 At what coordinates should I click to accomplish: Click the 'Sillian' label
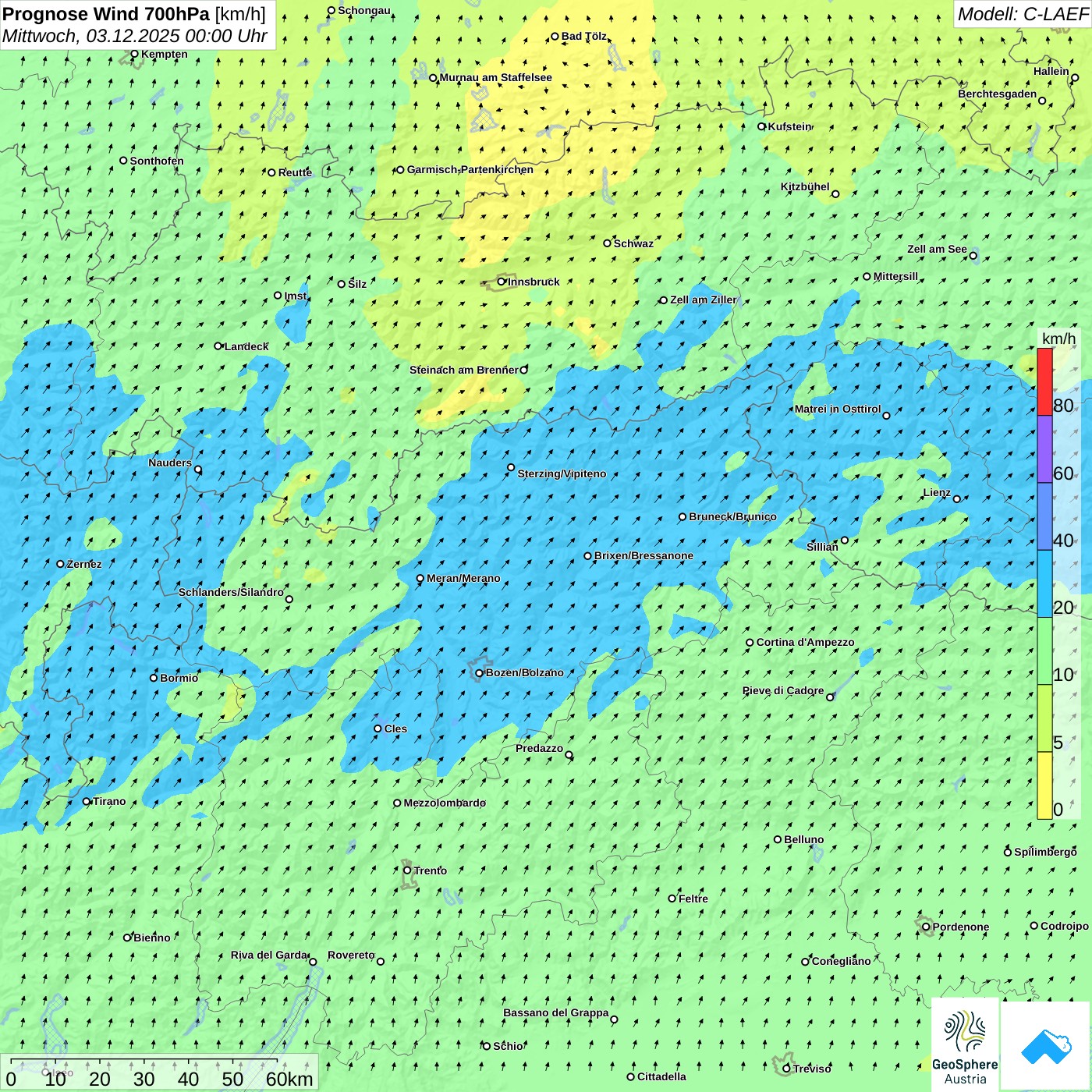pos(822,548)
